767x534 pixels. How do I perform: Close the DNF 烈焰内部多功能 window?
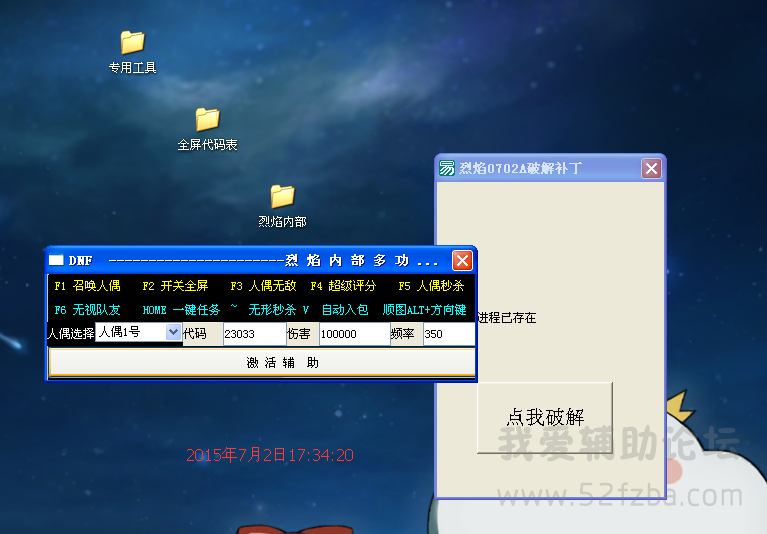[x=462, y=260]
